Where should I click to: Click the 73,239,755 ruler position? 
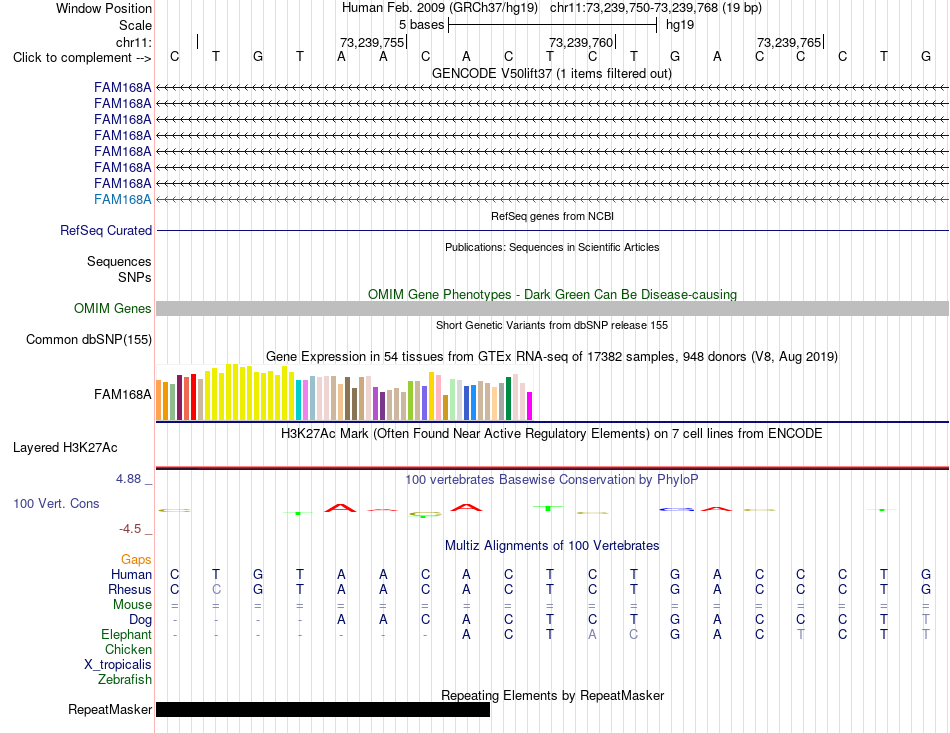tap(372, 42)
